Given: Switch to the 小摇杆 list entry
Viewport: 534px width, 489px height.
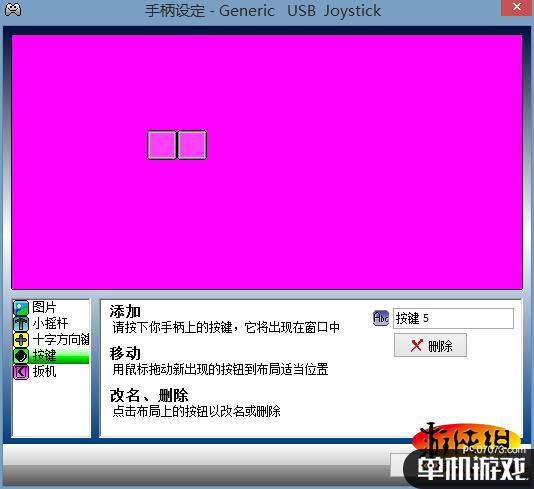Looking at the screenshot, I should pos(51,323).
